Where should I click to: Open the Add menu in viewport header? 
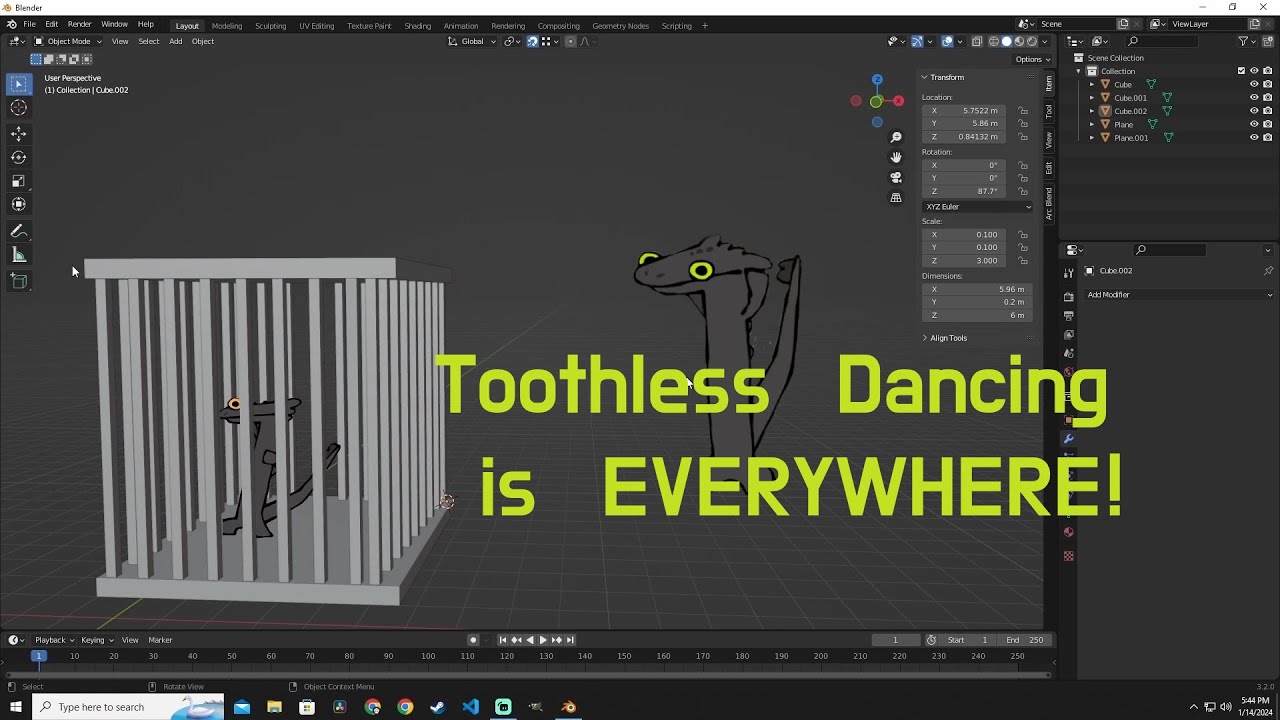coord(175,41)
